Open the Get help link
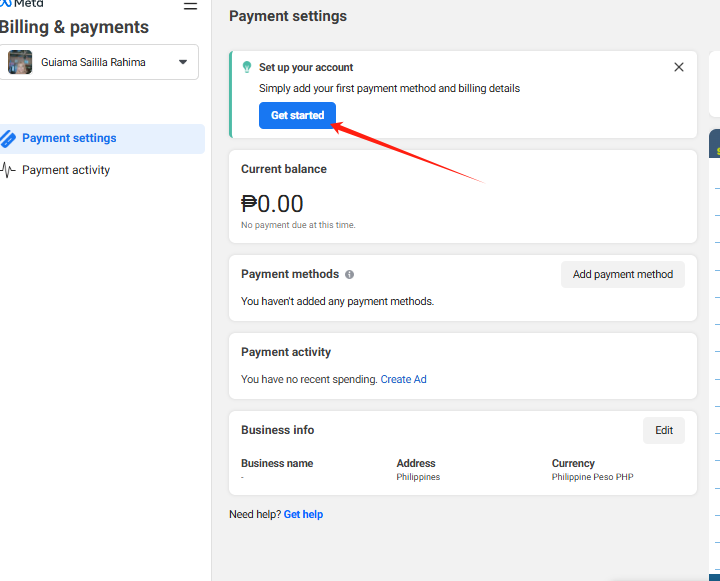This screenshot has width=720, height=581. click(303, 514)
